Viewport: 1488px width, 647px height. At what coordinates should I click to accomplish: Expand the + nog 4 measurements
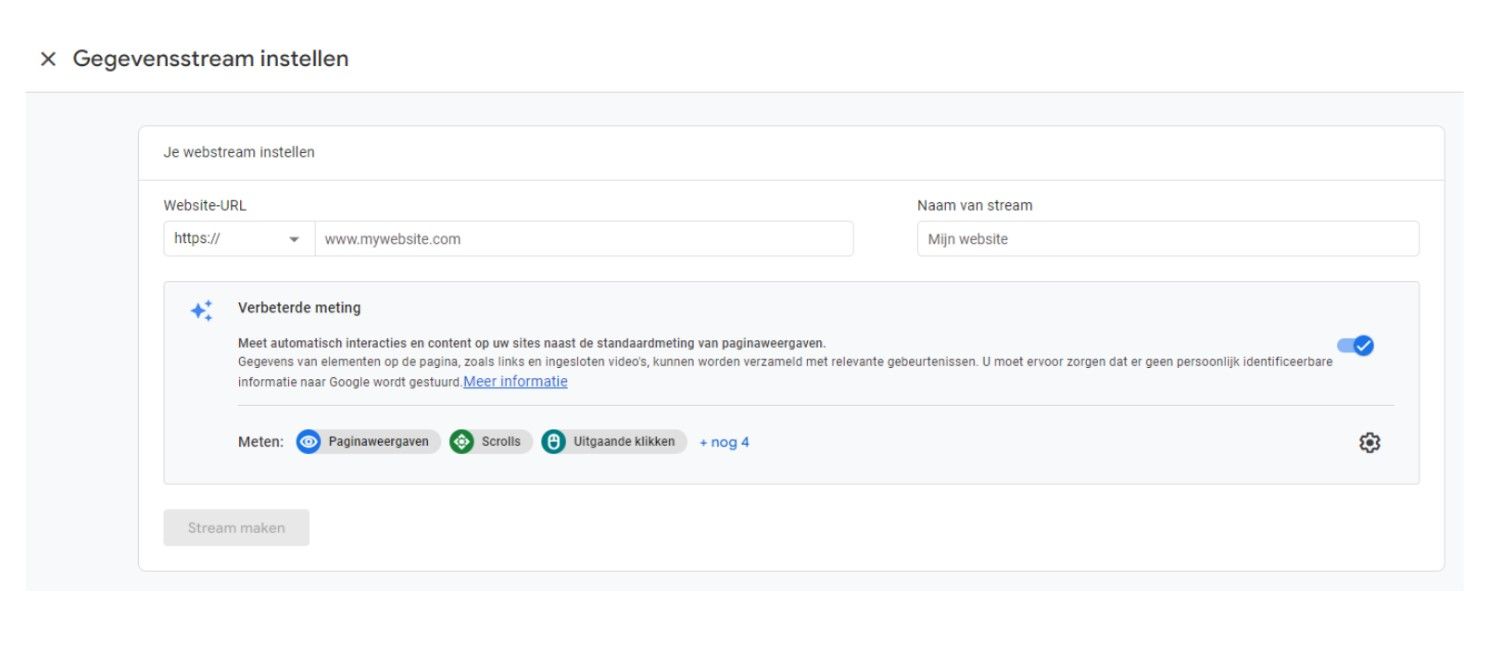point(724,442)
